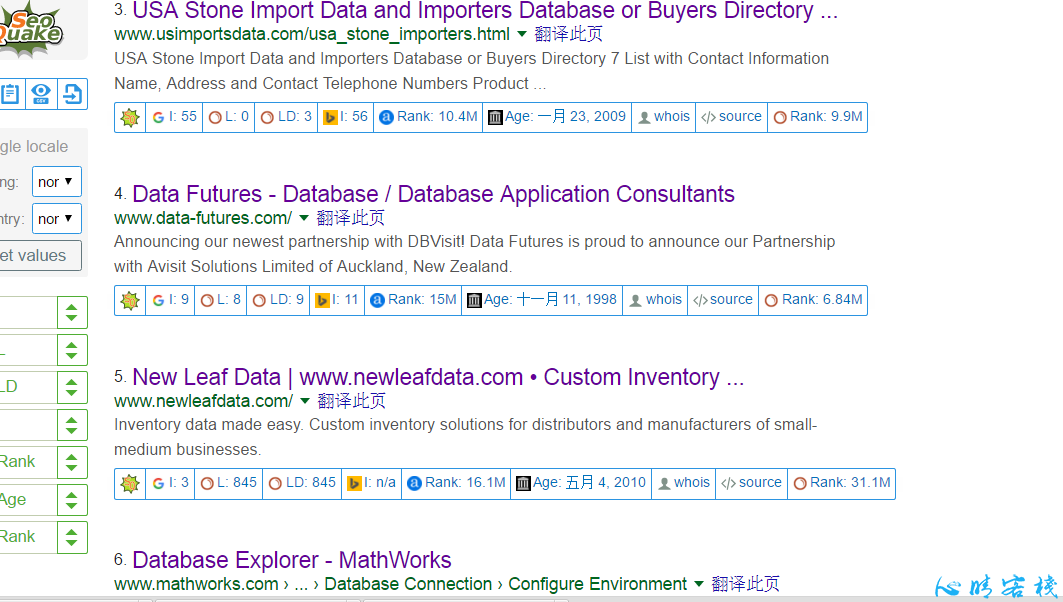Viewport: 1063px width, 602px height.
Task: Click Bing index I: 11 parameter
Action: [337, 300]
